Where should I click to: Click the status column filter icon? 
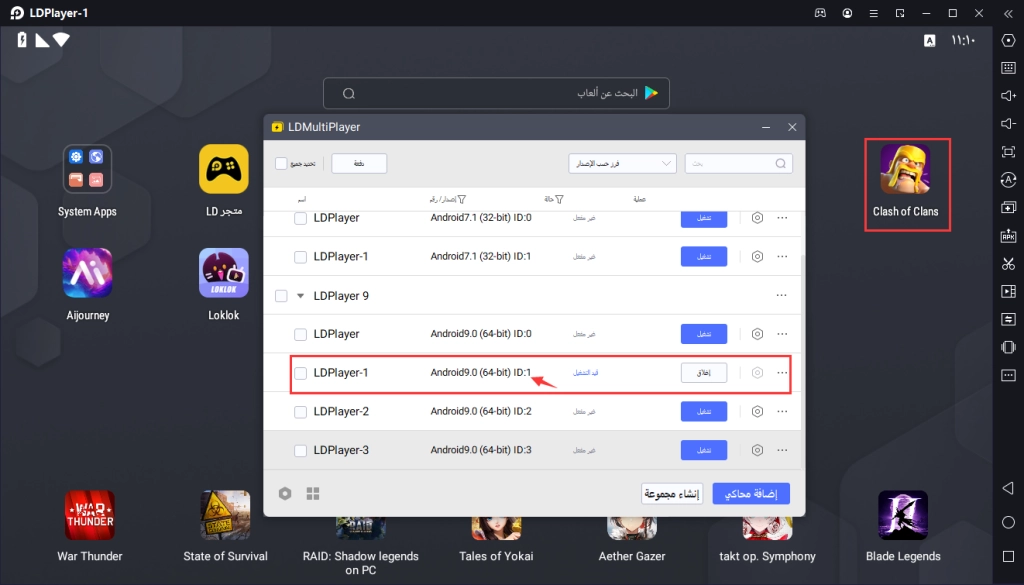pyautogui.click(x=560, y=199)
